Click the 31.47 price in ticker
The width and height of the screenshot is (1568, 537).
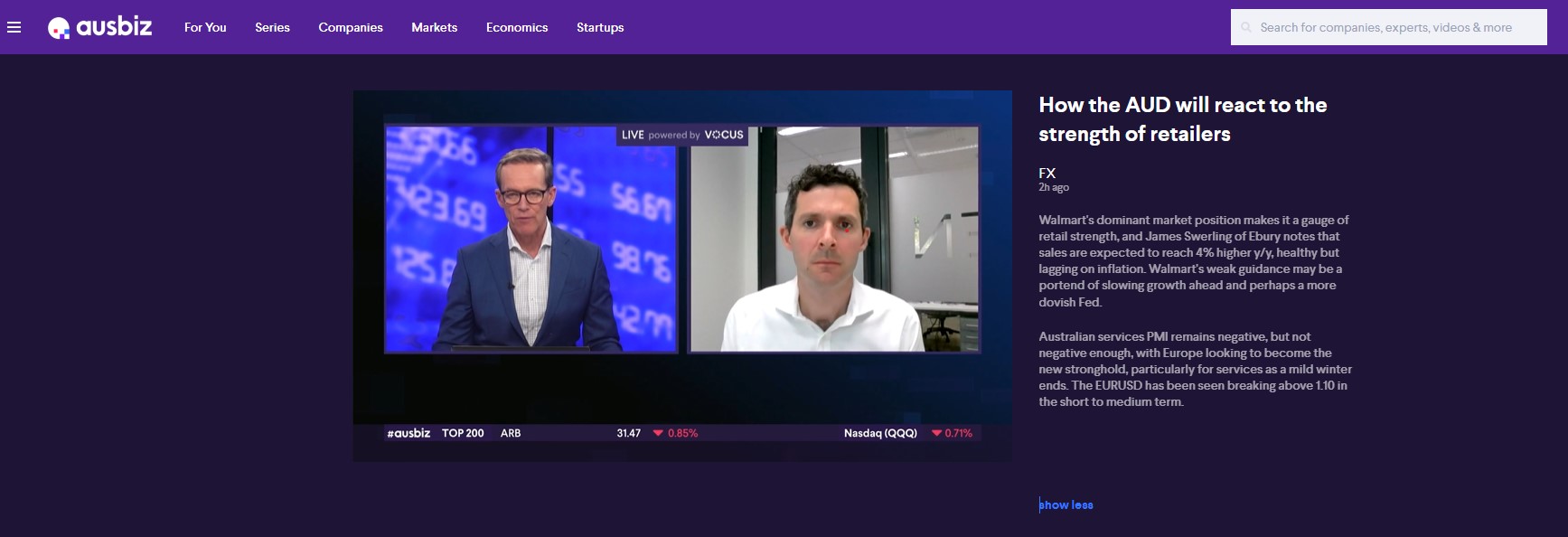(628, 433)
